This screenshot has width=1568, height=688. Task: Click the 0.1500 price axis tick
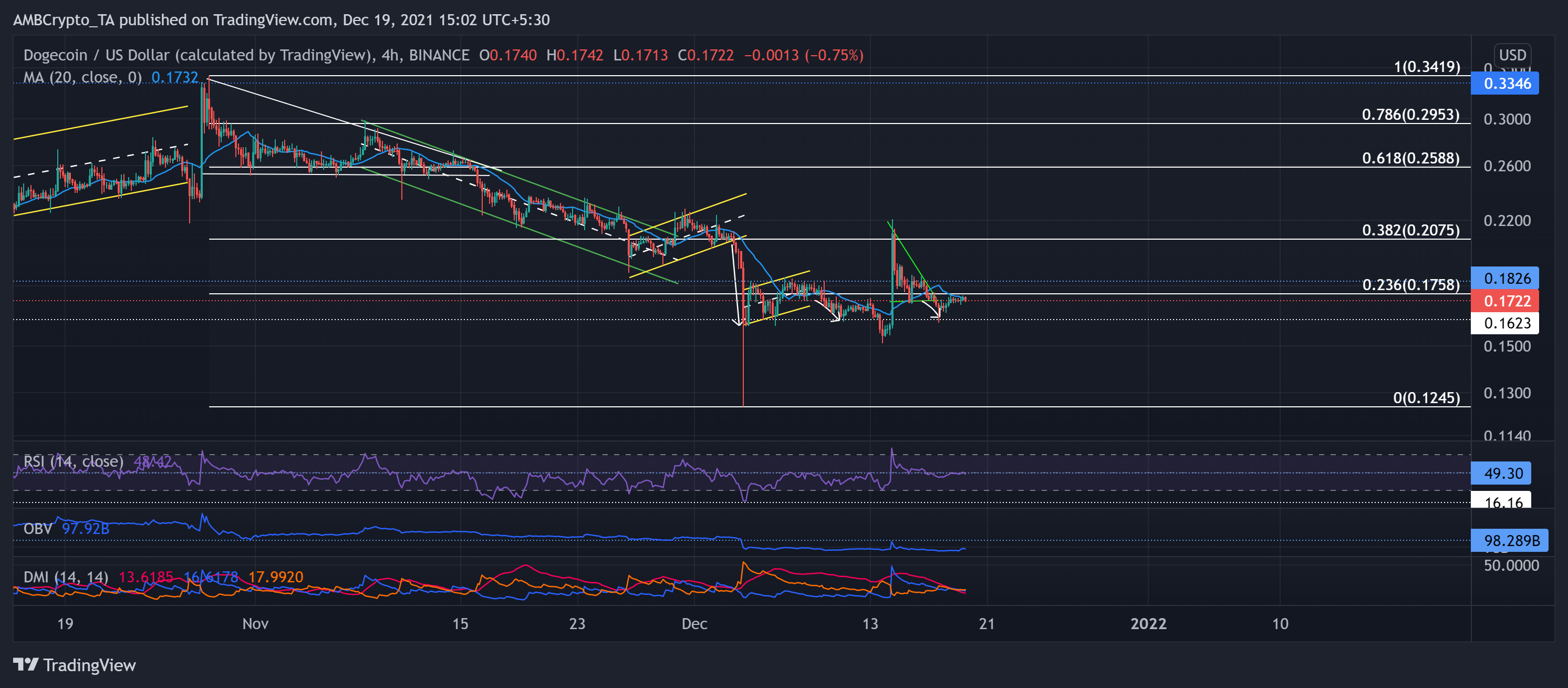(x=1507, y=346)
